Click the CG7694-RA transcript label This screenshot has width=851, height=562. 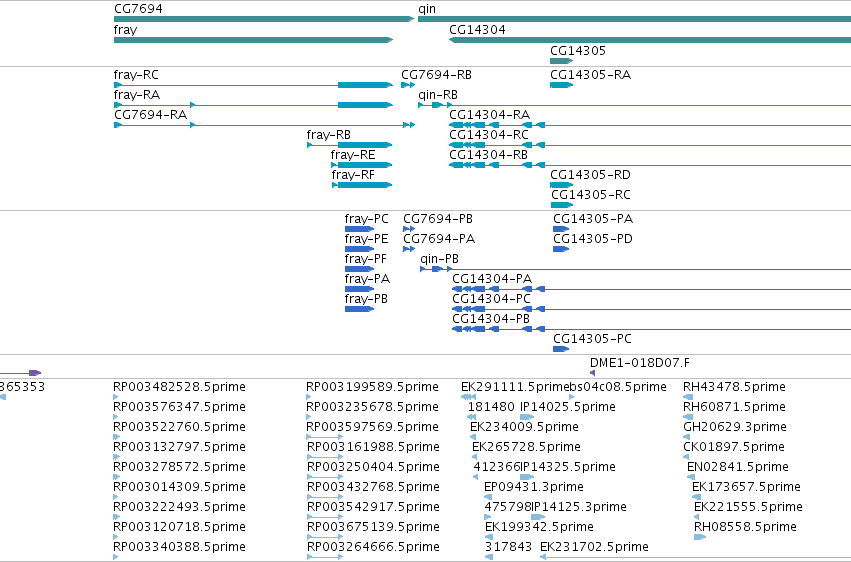click(150, 115)
